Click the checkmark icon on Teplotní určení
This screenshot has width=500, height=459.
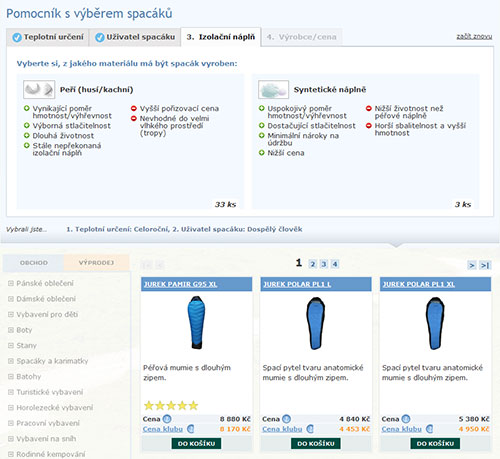[17, 37]
